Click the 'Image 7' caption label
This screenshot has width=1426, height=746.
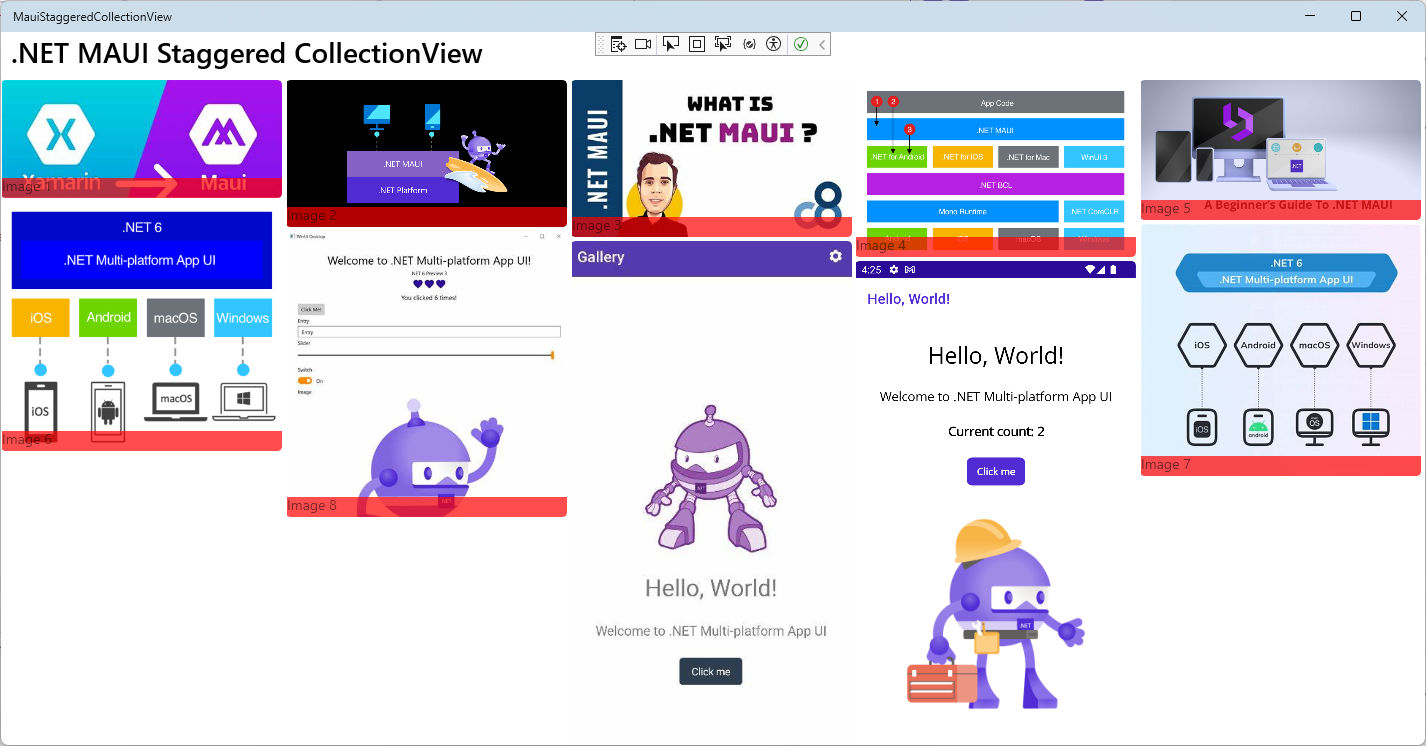[1166, 465]
